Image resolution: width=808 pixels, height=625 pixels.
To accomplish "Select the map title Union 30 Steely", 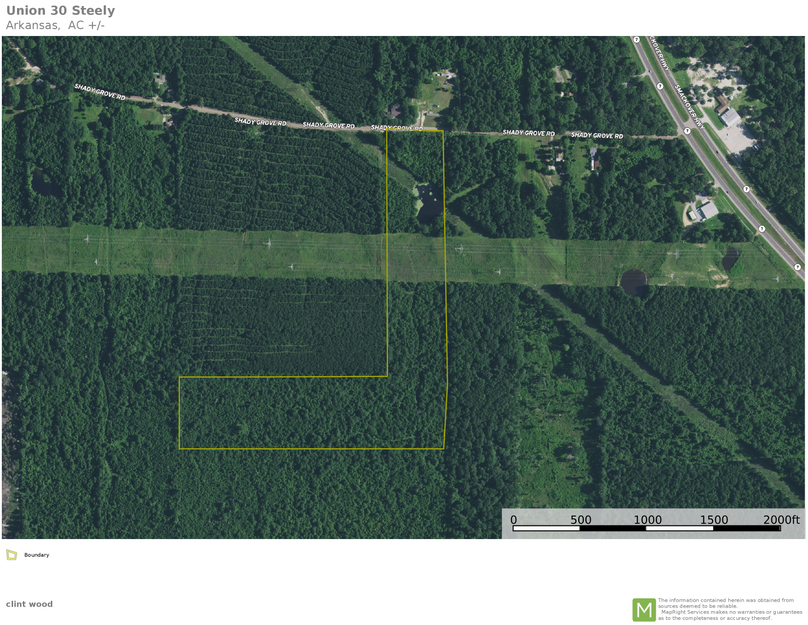I will pyautogui.click(x=60, y=11).
